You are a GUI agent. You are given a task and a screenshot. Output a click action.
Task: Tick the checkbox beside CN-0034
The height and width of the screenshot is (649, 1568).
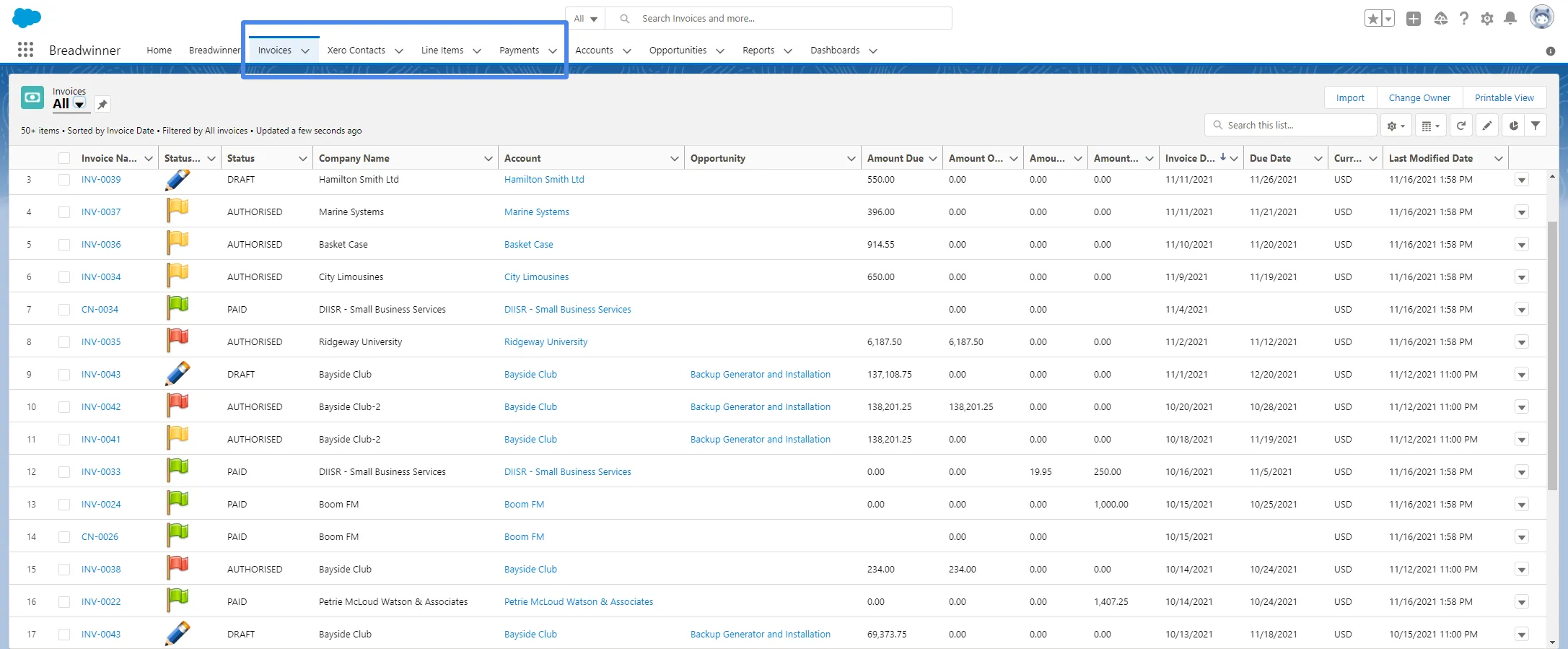pos(64,310)
